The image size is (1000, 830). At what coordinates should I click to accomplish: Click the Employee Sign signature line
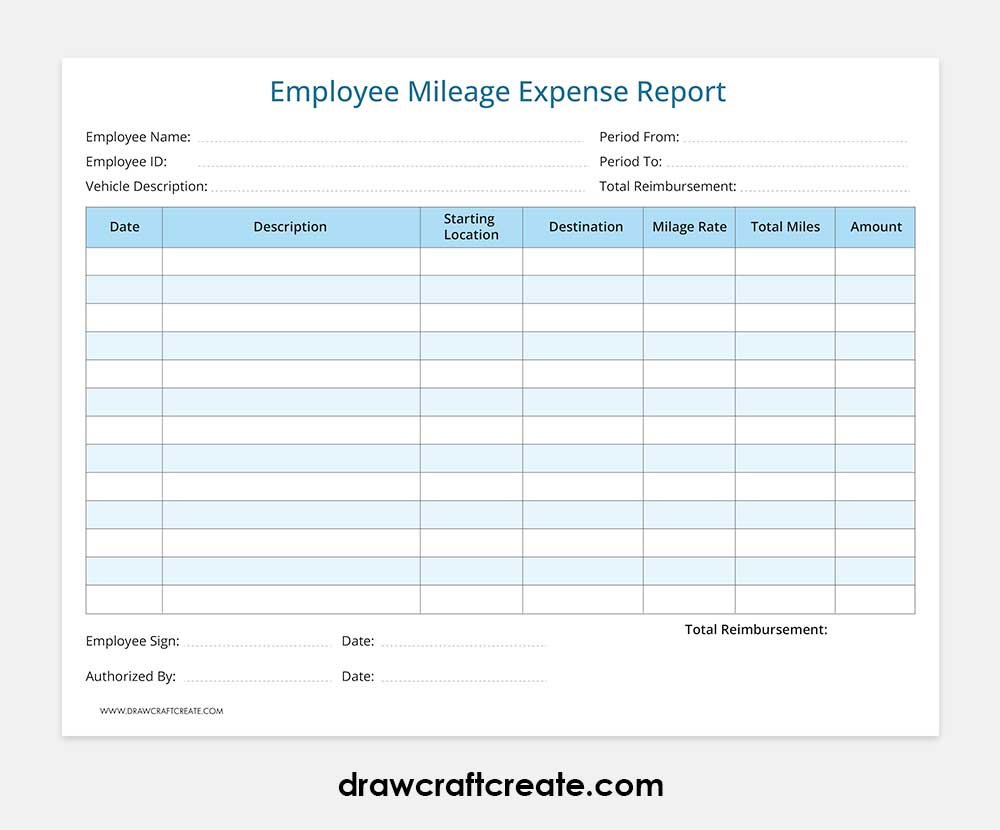click(x=257, y=642)
